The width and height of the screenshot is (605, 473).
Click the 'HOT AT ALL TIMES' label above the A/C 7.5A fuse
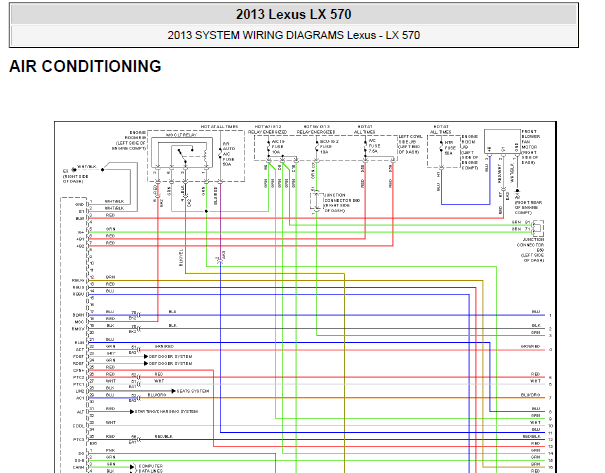click(x=365, y=129)
